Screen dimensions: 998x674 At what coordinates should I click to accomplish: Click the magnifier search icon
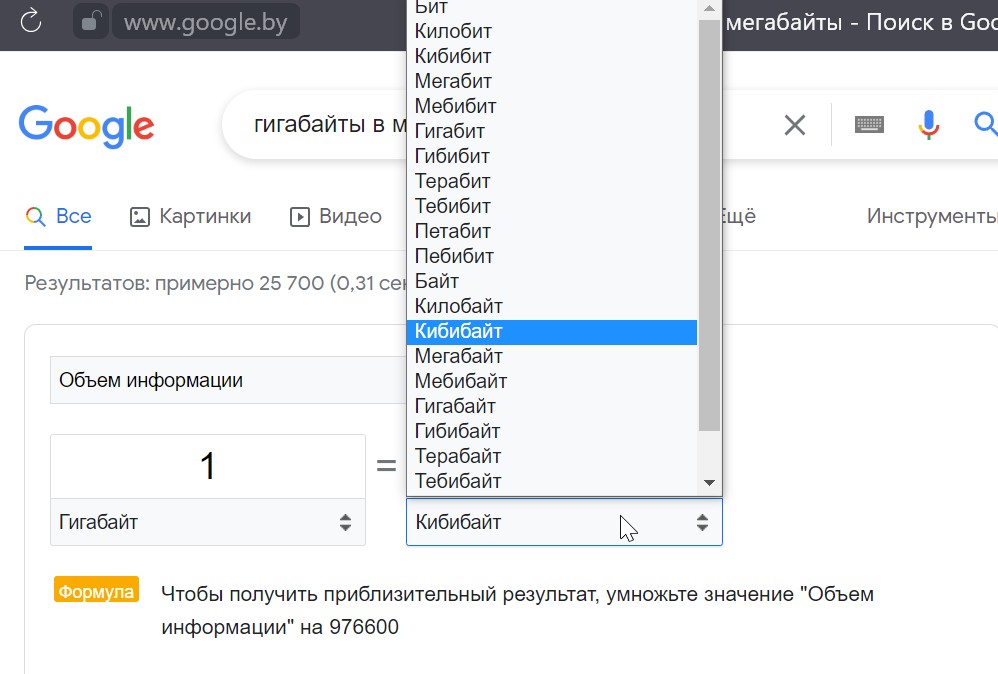(985, 125)
